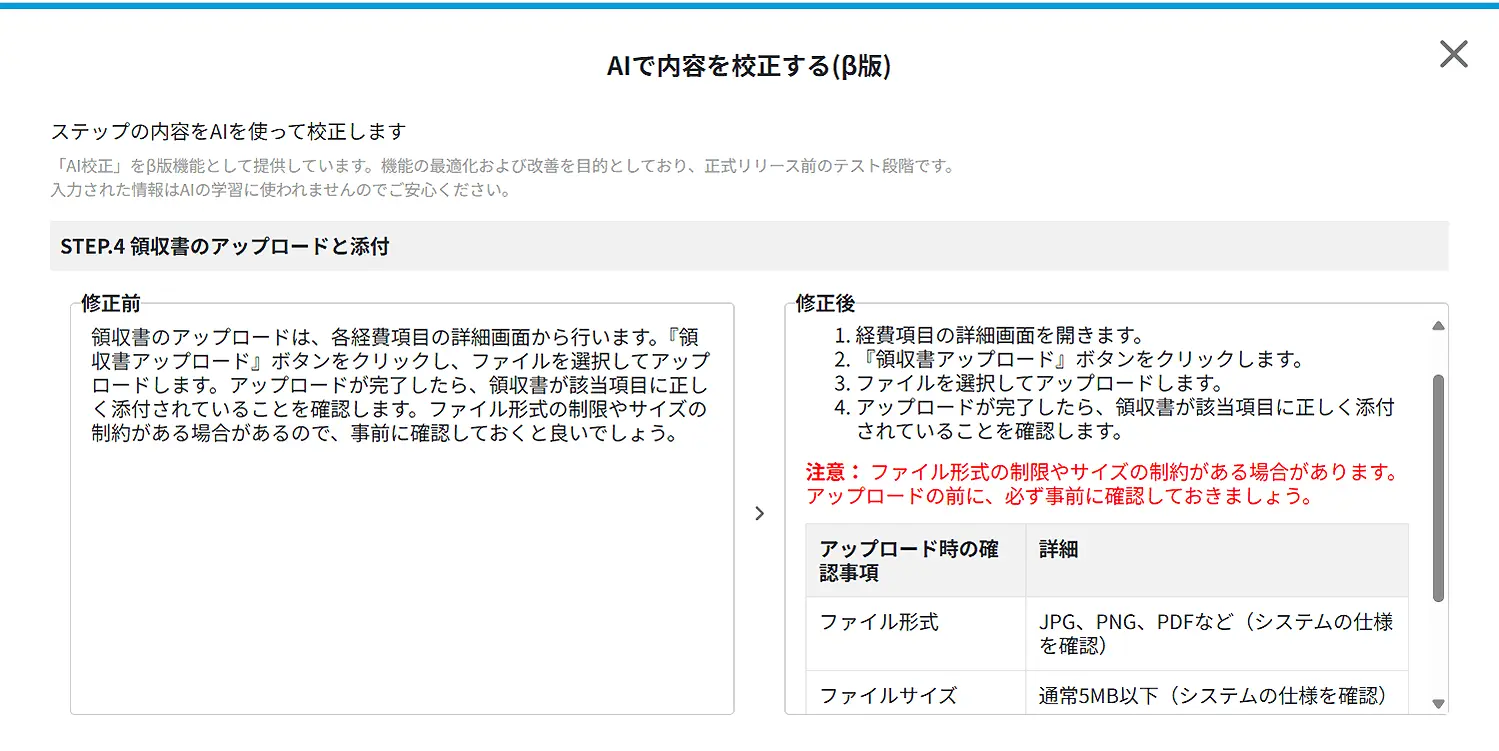1499x751 pixels.
Task: Click the ステップの内容をAIを使って校正します heading
Action: pyautogui.click(x=226, y=131)
